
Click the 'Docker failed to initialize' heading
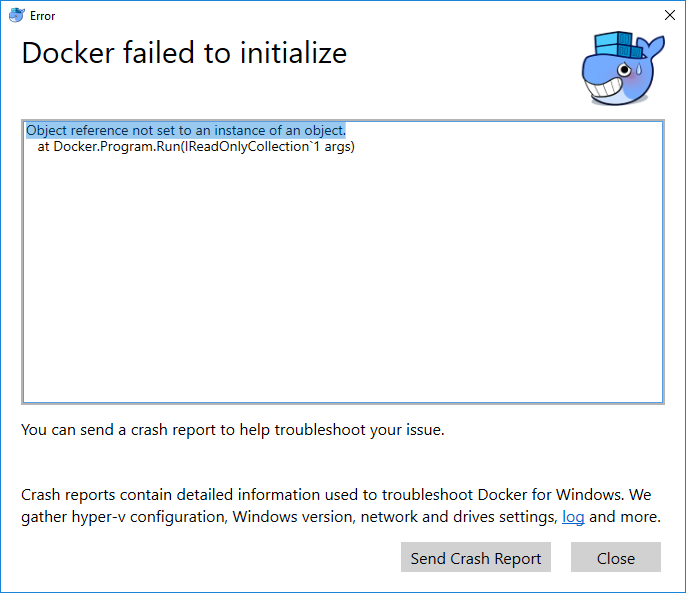184,53
